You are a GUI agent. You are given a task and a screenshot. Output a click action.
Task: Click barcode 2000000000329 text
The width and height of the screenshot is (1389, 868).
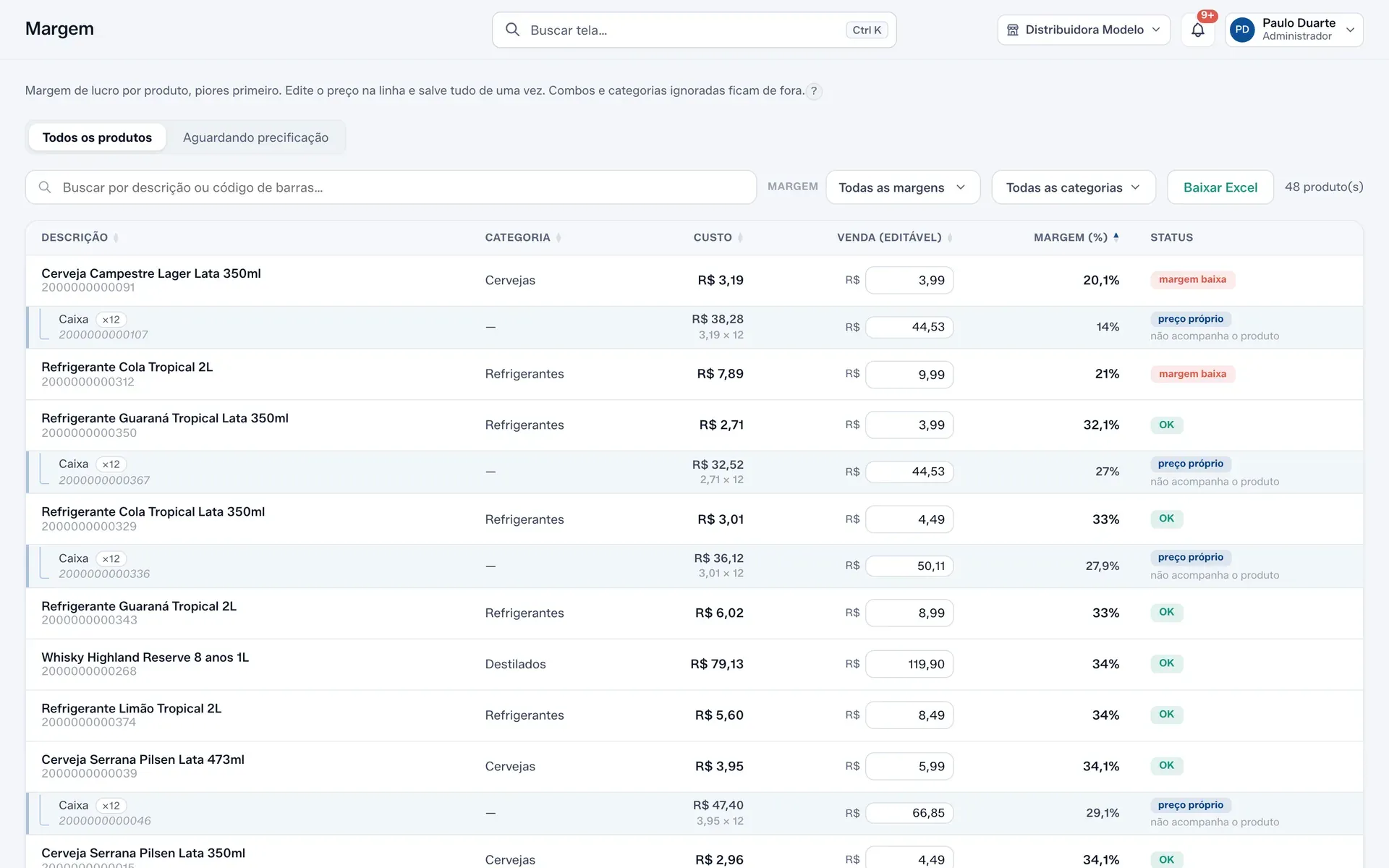[89, 527]
